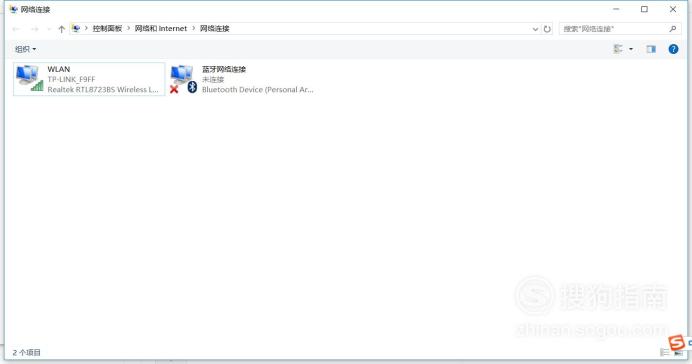Click the 网络连接 breadcrumb
Image resolution: width=692 pixels, height=364 pixels.
pos(214,29)
